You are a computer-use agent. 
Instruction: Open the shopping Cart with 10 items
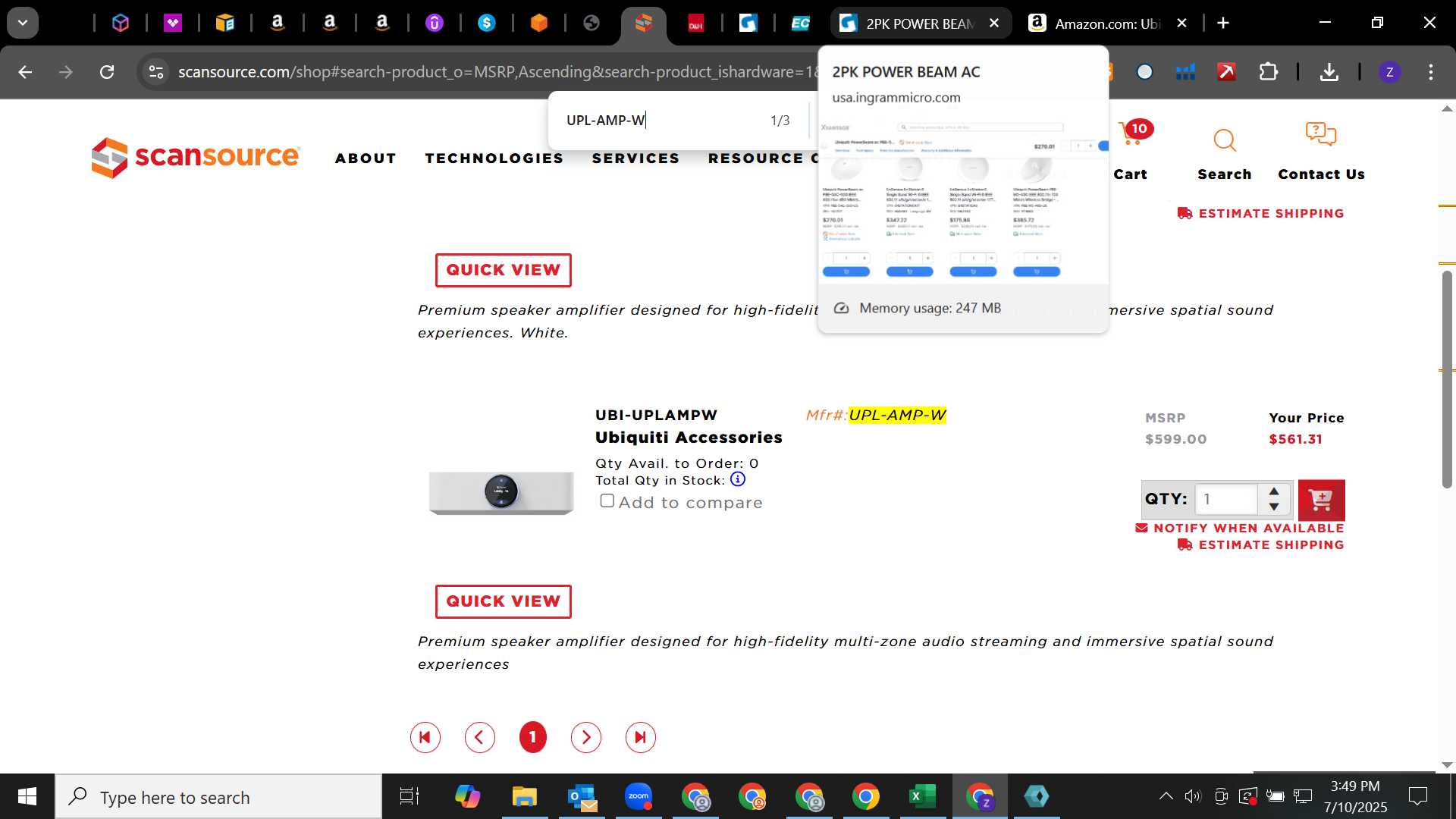tap(1131, 150)
